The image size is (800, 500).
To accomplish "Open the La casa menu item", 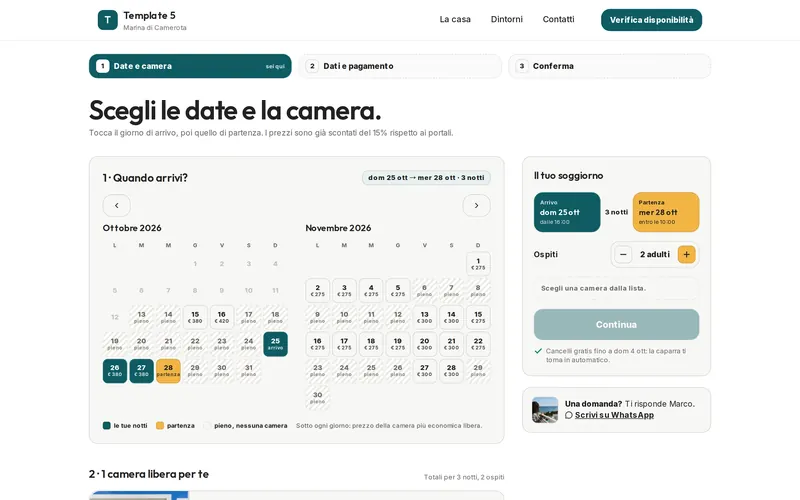I will click(x=455, y=19).
